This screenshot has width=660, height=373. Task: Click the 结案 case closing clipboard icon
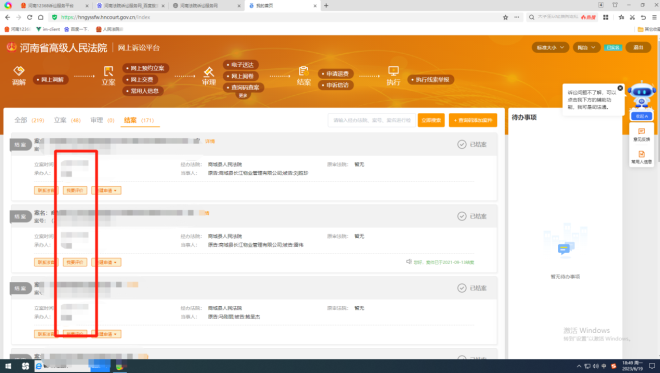click(303, 71)
